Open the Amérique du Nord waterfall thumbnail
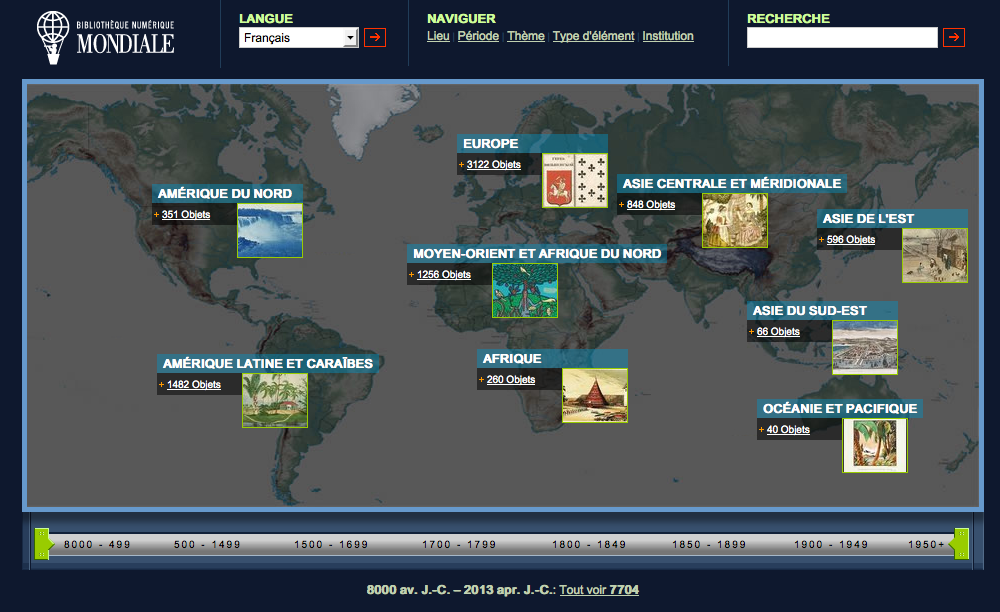 (x=269, y=230)
